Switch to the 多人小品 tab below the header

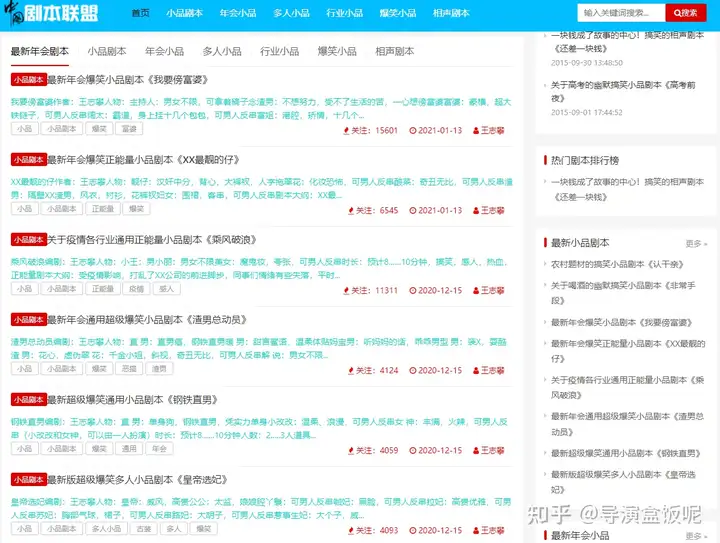click(222, 51)
